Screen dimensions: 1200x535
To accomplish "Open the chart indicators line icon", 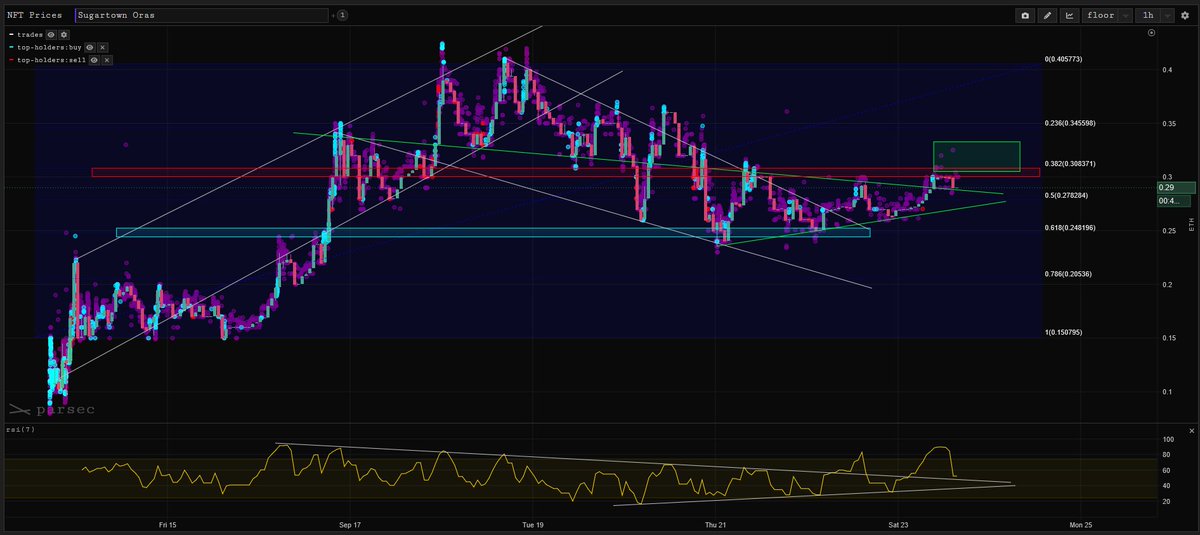I will click(1070, 15).
